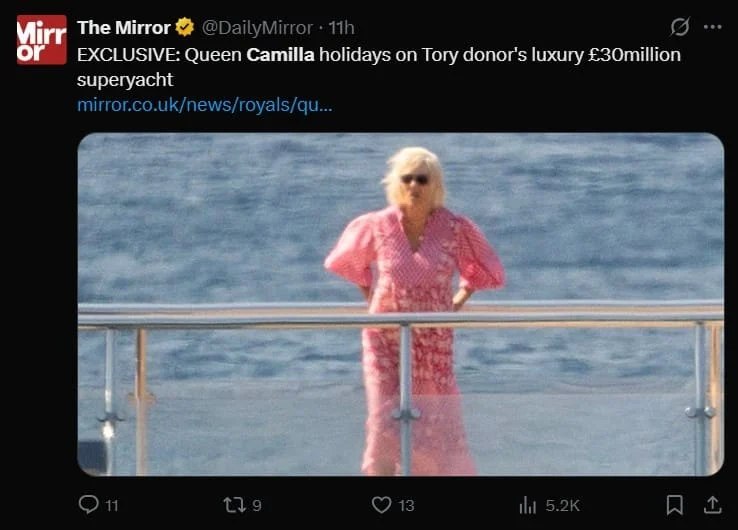Click the reply count 11
This screenshot has height=530, width=738.
click(x=111, y=506)
